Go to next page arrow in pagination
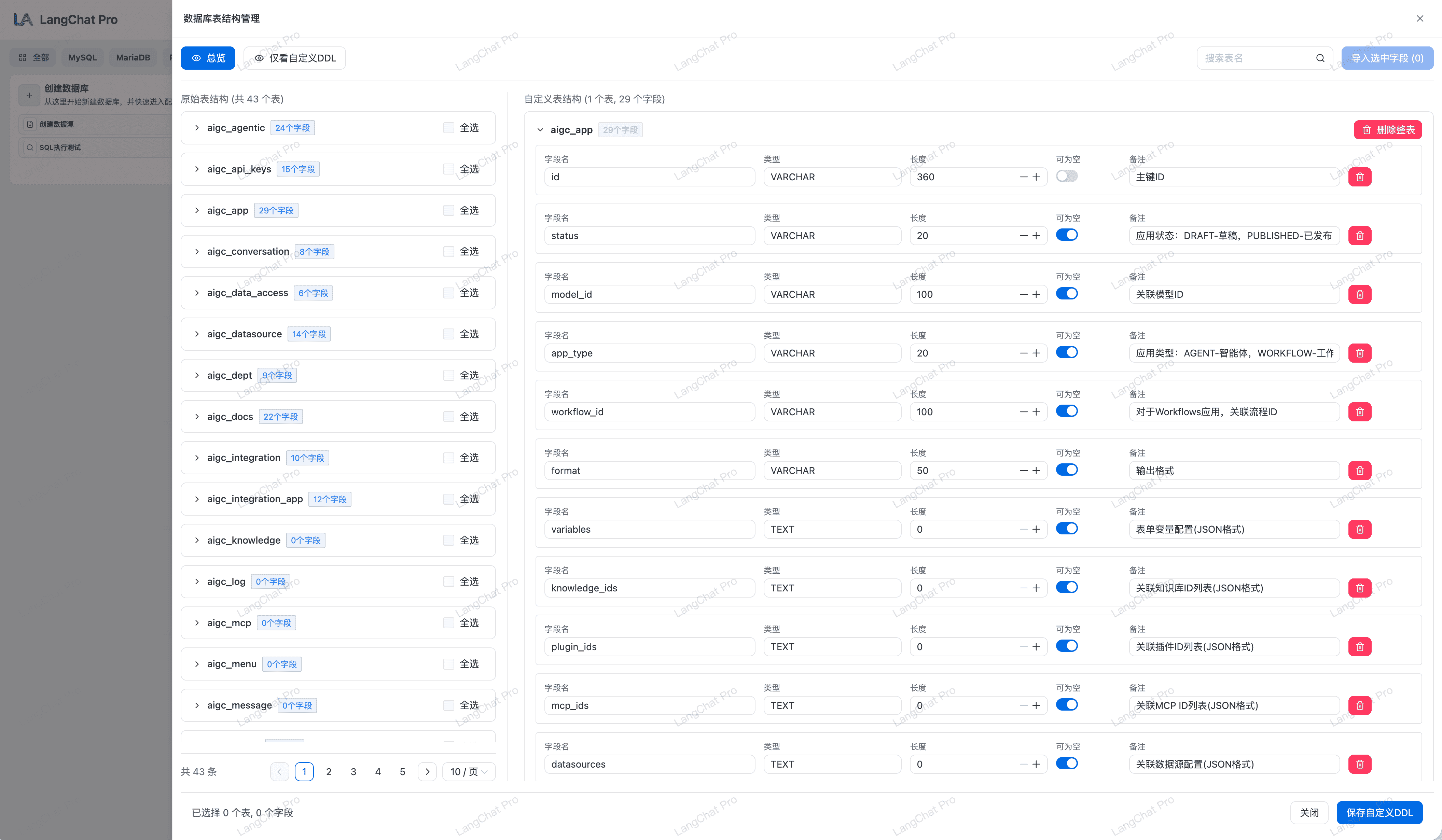Screen dimensions: 1442x840 tap(427, 771)
